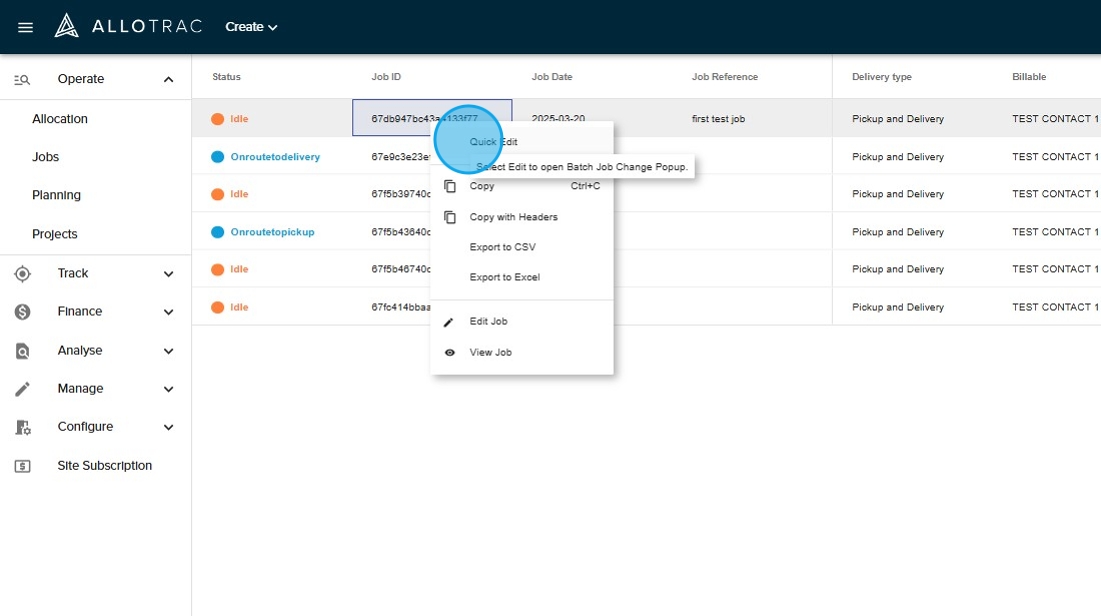Viewport: 1101px width, 616px height.
Task: Collapse the Operate section
Action: [168, 80]
